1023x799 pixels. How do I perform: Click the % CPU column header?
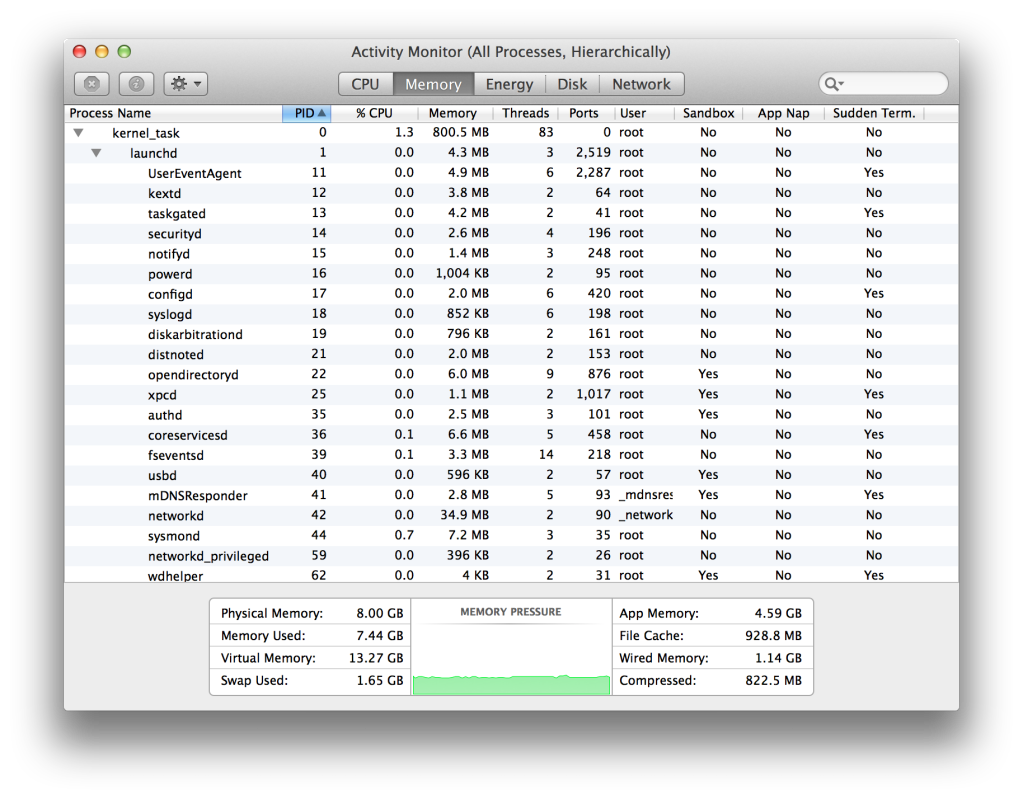374,113
